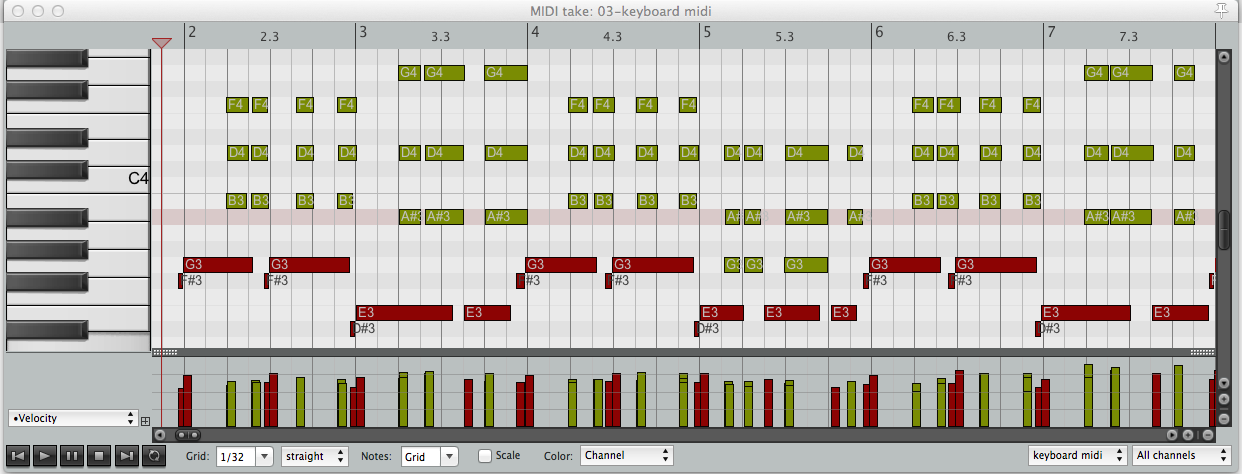Toggle the repeat loop button

coord(154,456)
